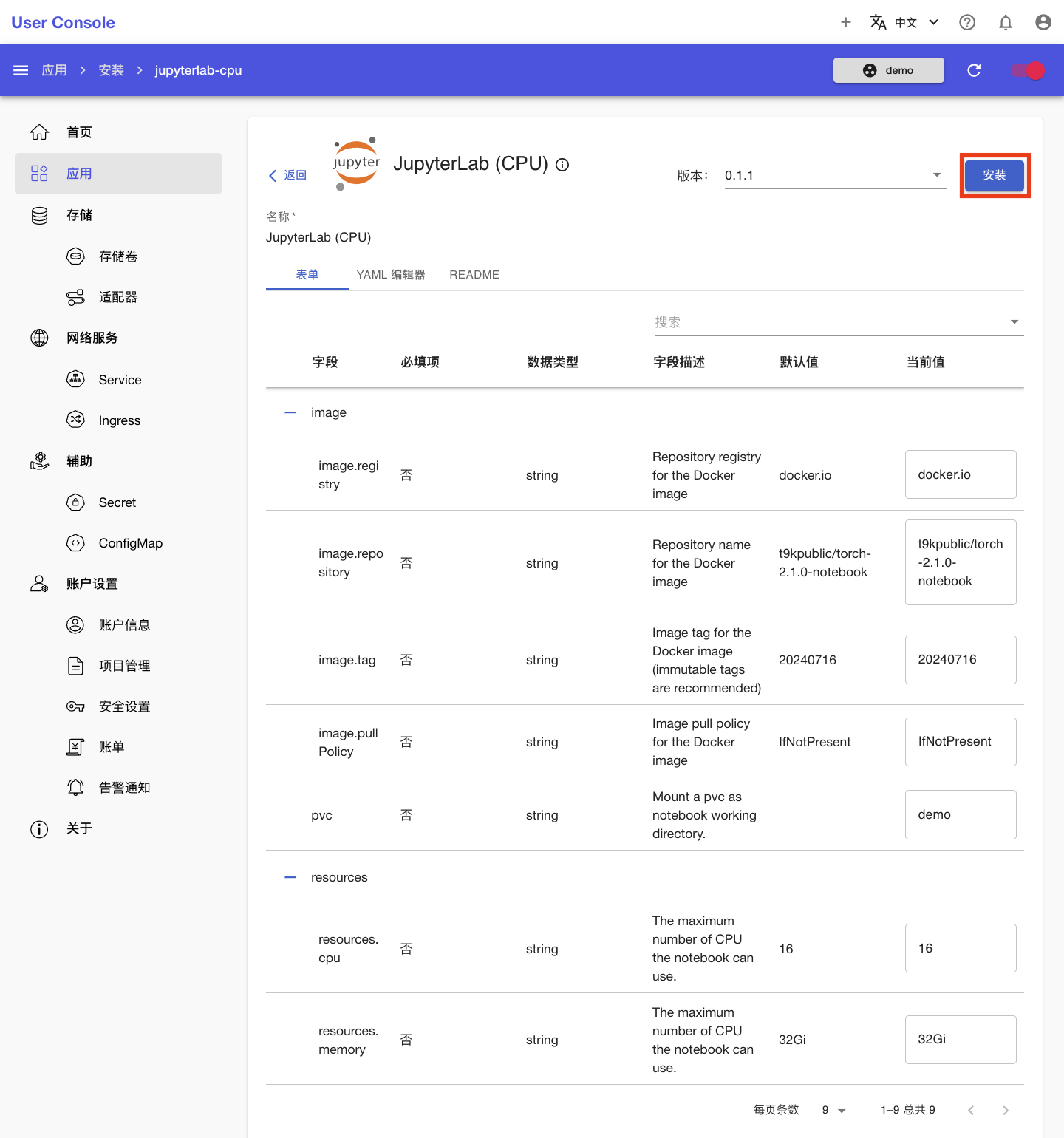Click the image.pullPolicy IfNotPresent value field
This screenshot has height=1138, width=1064.
point(961,741)
